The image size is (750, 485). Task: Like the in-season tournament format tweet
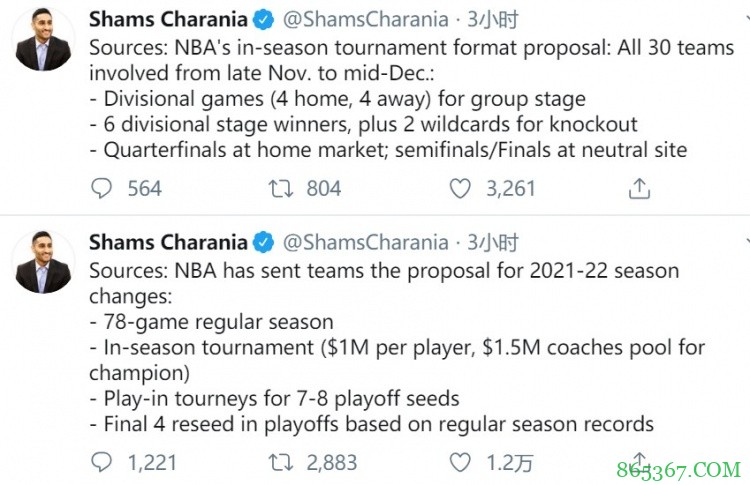pos(460,188)
